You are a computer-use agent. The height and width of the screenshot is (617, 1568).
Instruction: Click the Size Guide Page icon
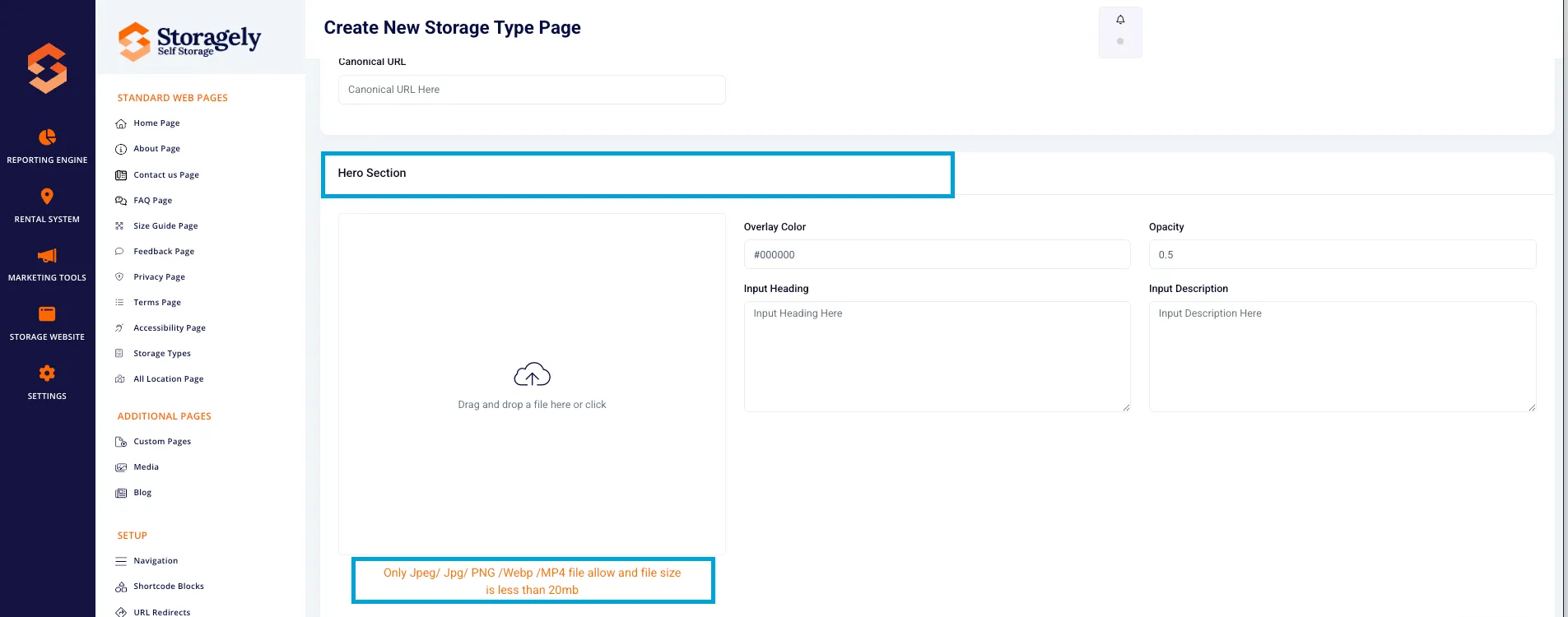pos(119,226)
